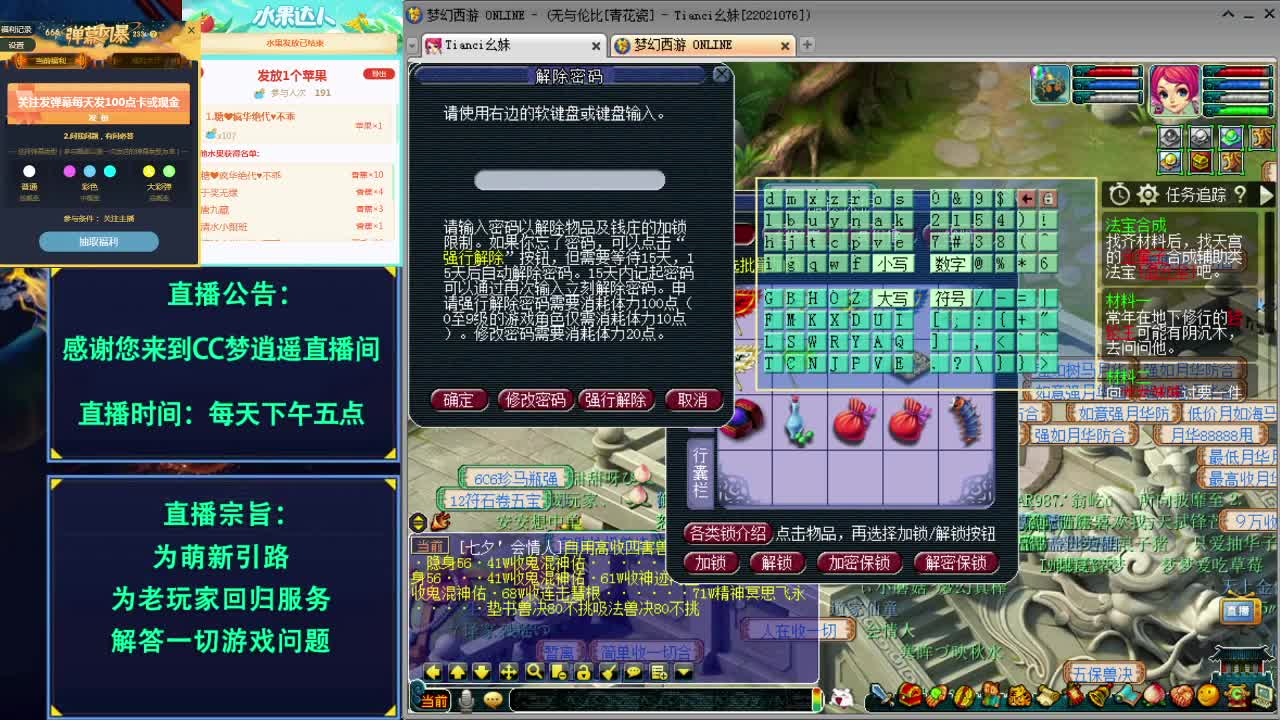Click the 当前 chat channel button
The image size is (1280, 720).
(433, 702)
